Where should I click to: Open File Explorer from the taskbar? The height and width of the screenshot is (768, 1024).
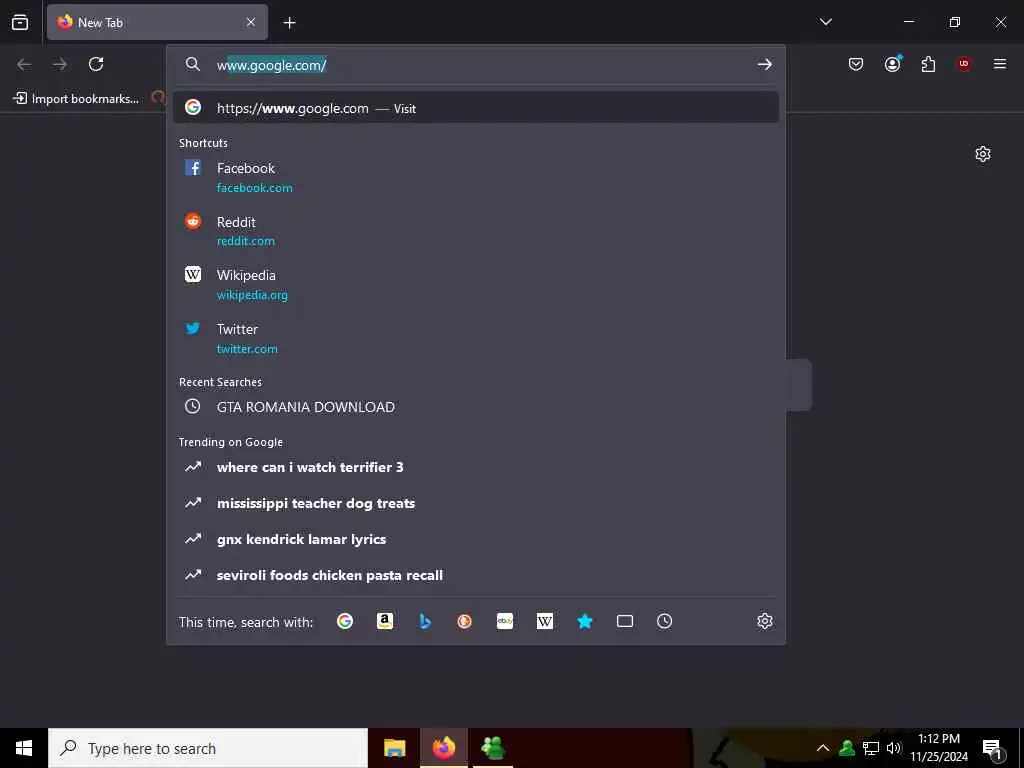pyautogui.click(x=394, y=748)
